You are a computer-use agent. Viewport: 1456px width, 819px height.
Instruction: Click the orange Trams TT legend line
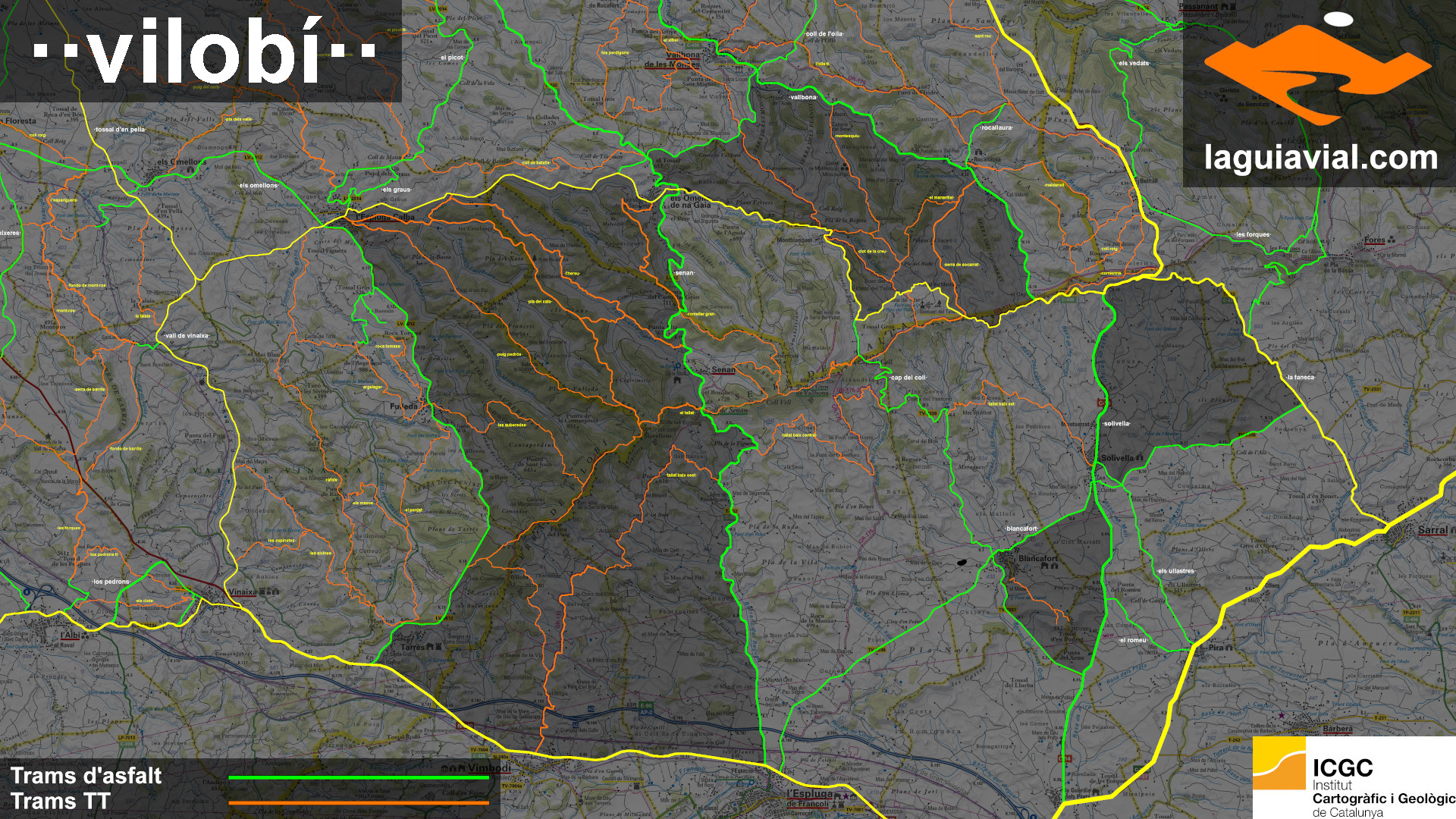tap(358, 802)
